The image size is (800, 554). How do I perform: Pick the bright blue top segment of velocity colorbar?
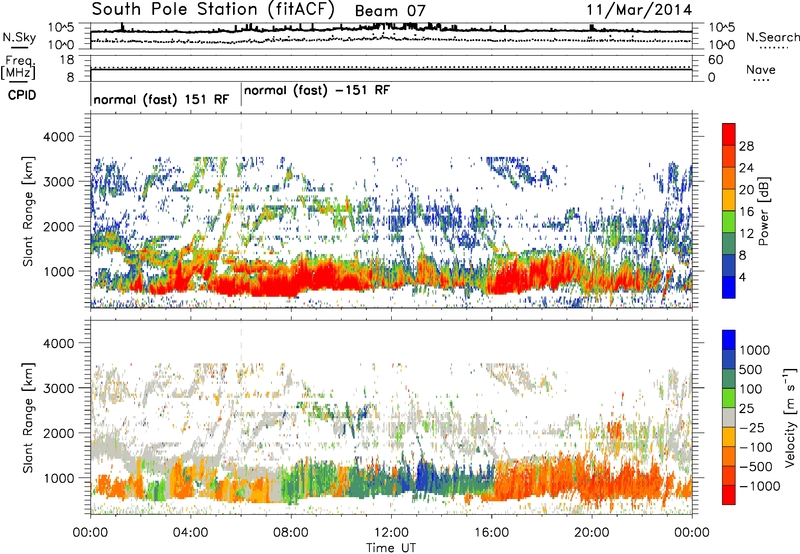729,340
